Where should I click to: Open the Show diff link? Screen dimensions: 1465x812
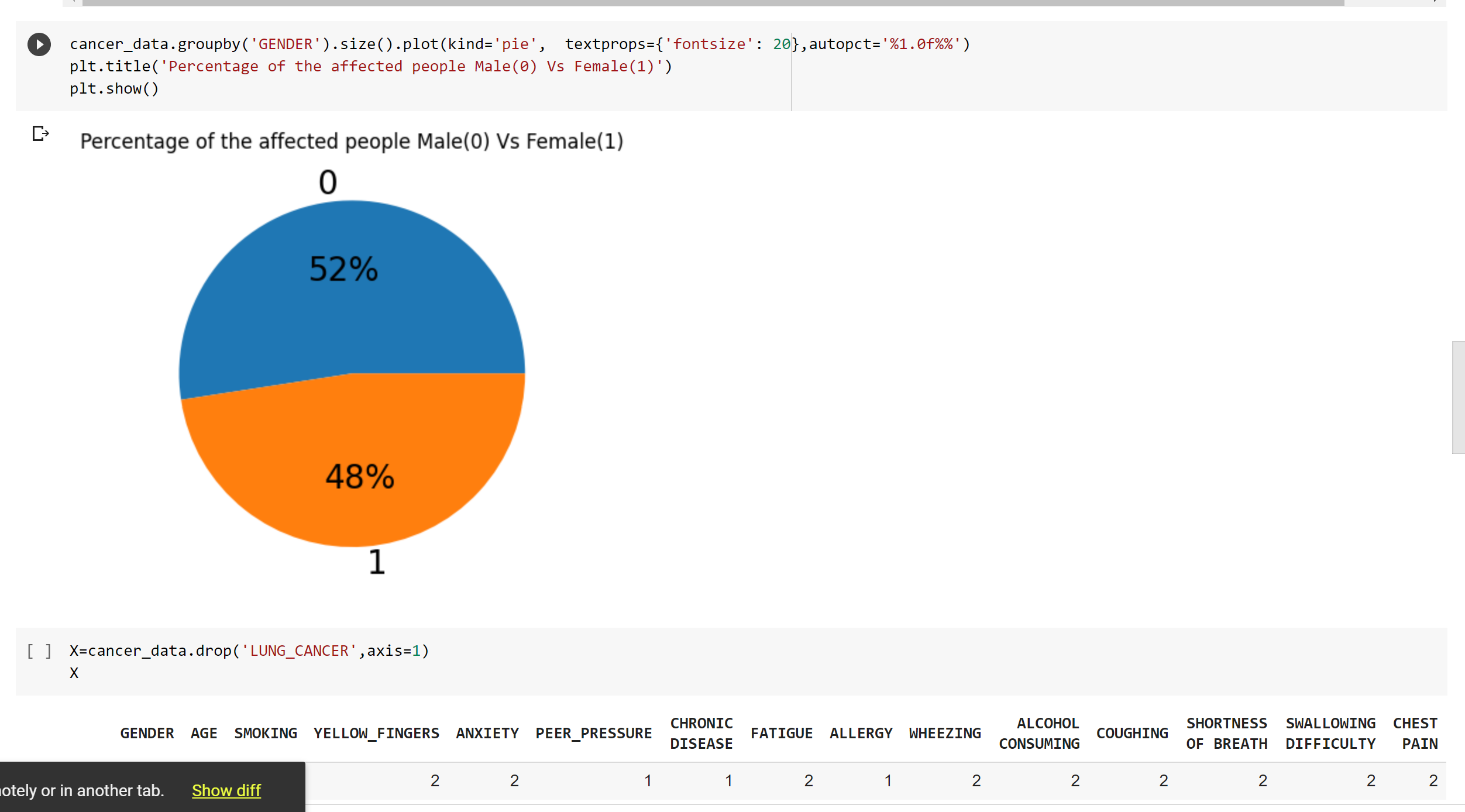226,790
